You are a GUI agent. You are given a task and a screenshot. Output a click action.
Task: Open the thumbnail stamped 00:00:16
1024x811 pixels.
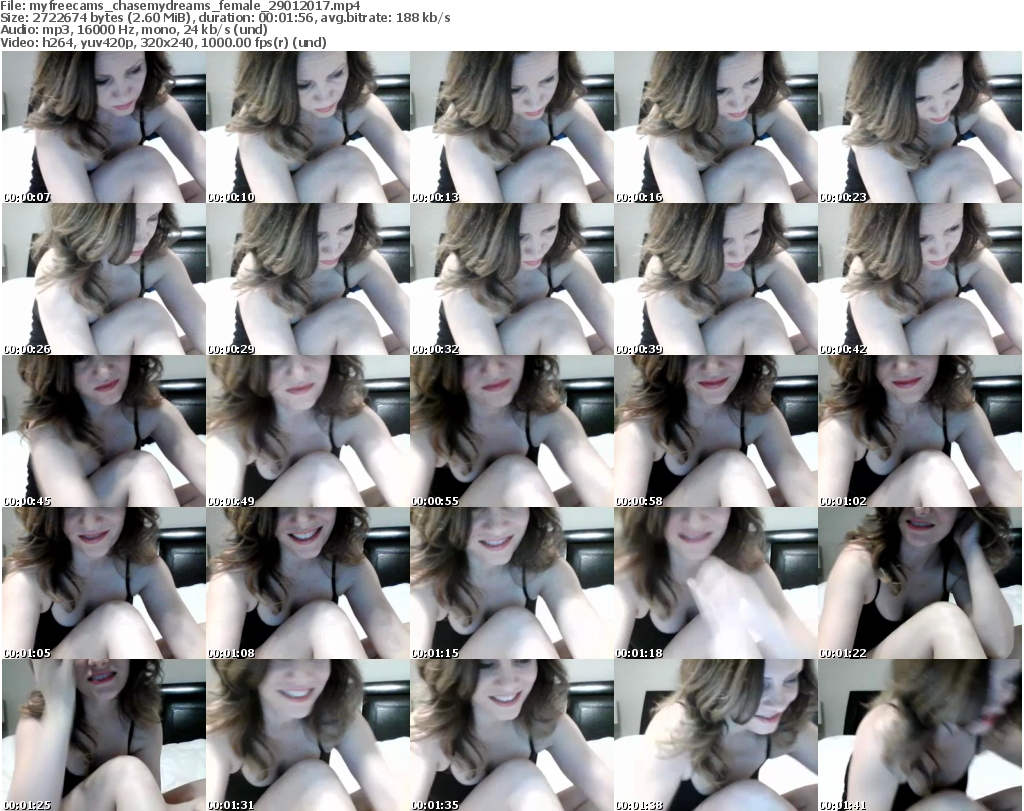point(716,127)
